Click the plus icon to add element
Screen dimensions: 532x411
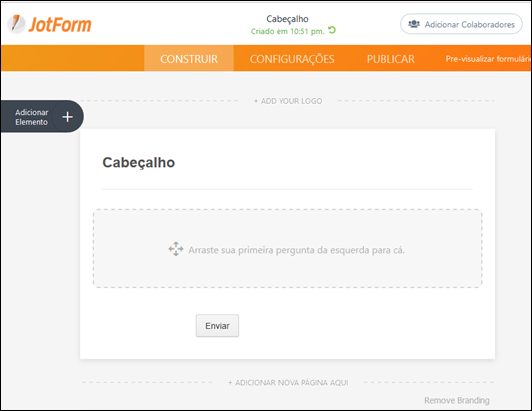coord(68,117)
